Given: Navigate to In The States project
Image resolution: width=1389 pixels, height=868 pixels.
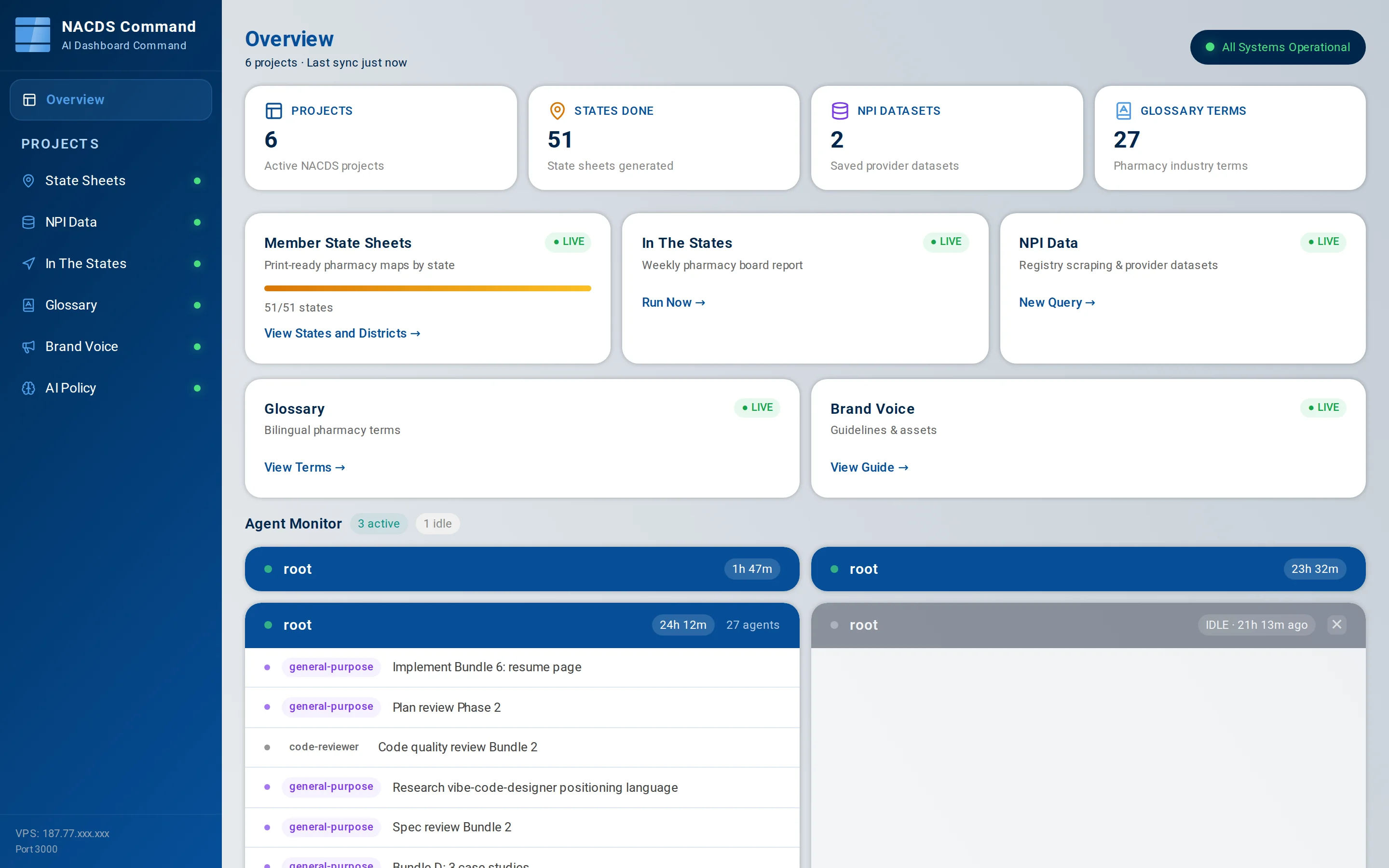Looking at the screenshot, I should pyautogui.click(x=111, y=263).
